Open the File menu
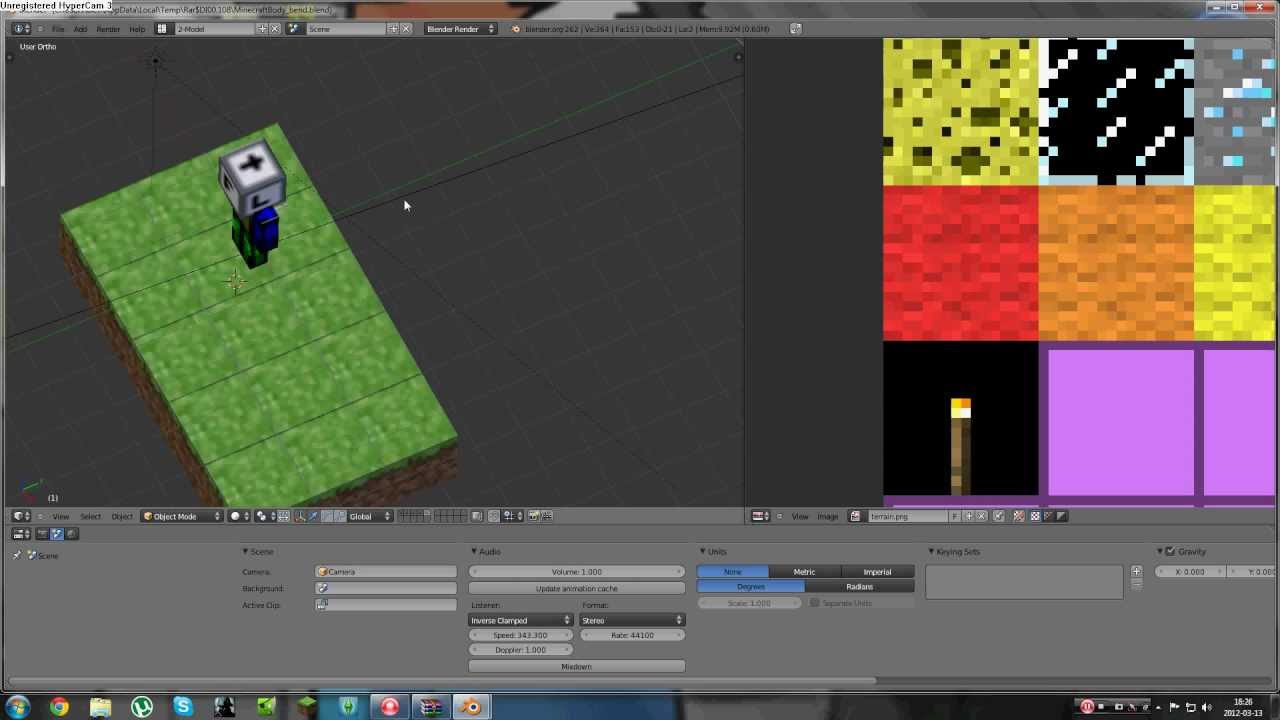This screenshot has width=1280, height=720. coord(58,29)
